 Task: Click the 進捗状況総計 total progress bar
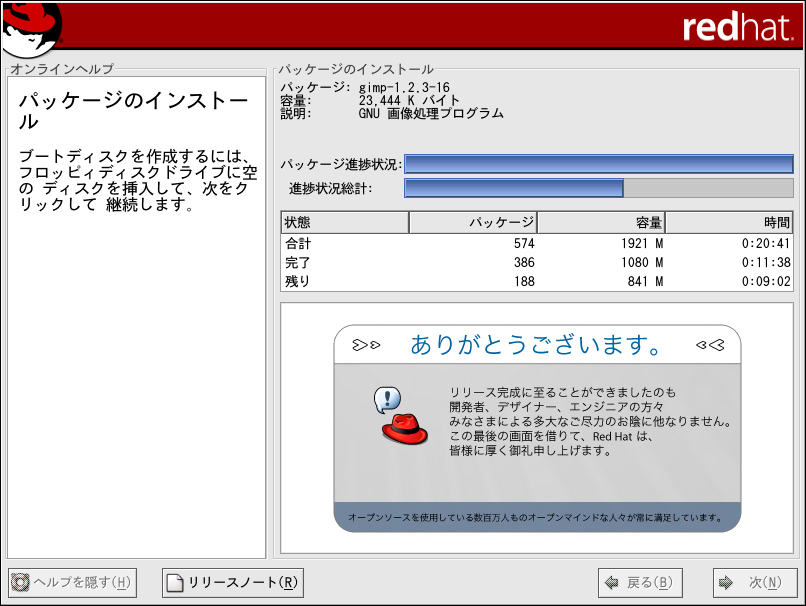[x=598, y=188]
